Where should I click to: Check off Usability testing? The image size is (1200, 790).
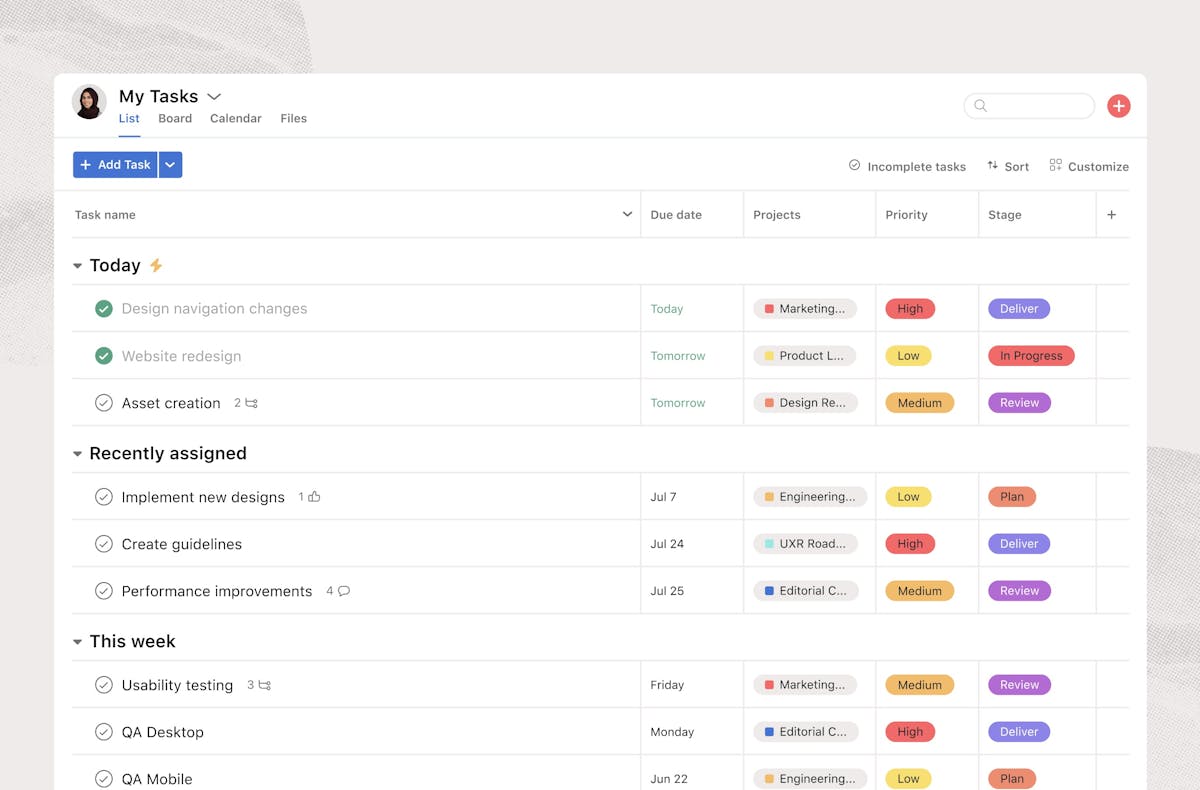(x=103, y=685)
